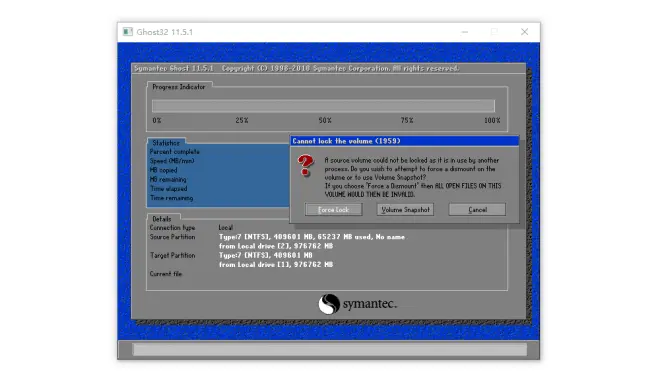660x378 pixels.
Task: Click the 'Local' connection type value
Action: [x=226, y=227]
